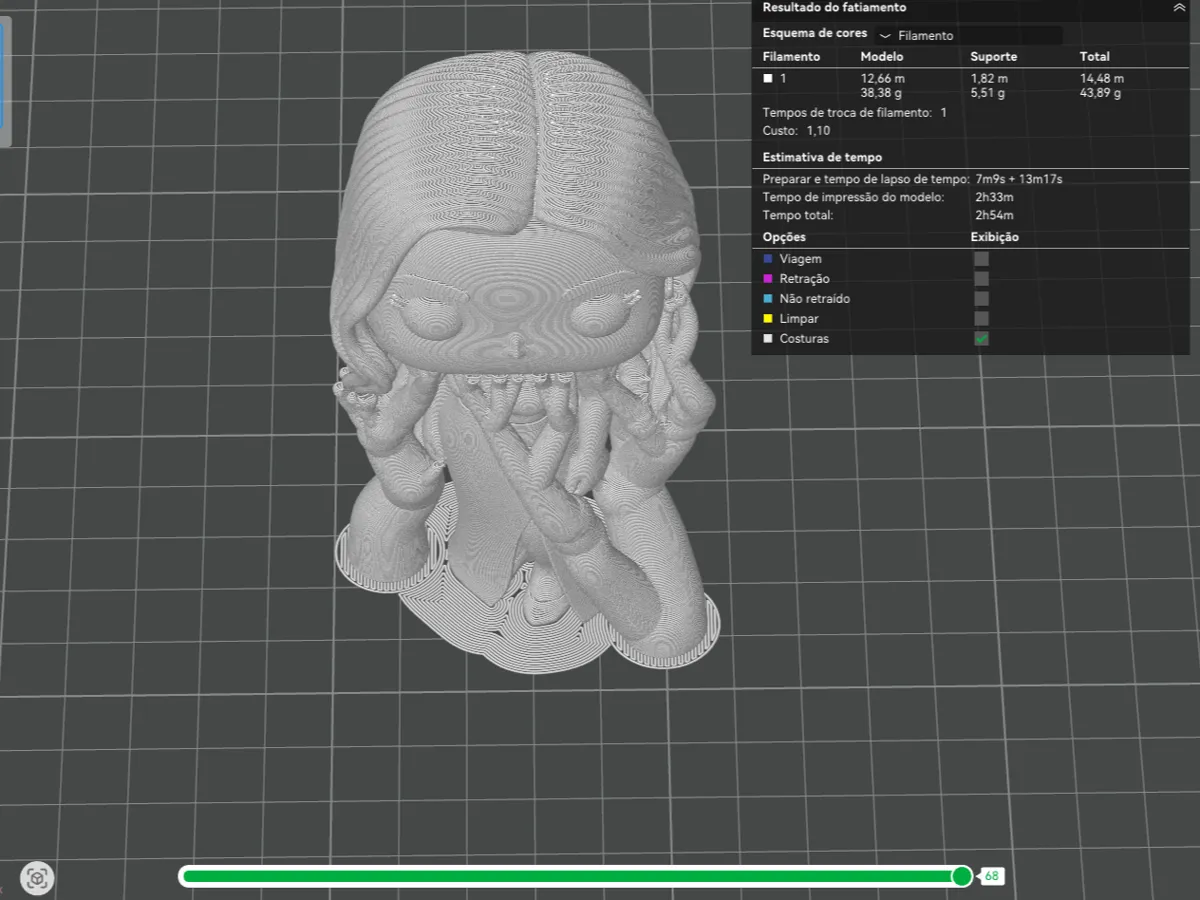Click the magenta Retração legend icon
The height and width of the screenshot is (900, 1200).
(767, 278)
